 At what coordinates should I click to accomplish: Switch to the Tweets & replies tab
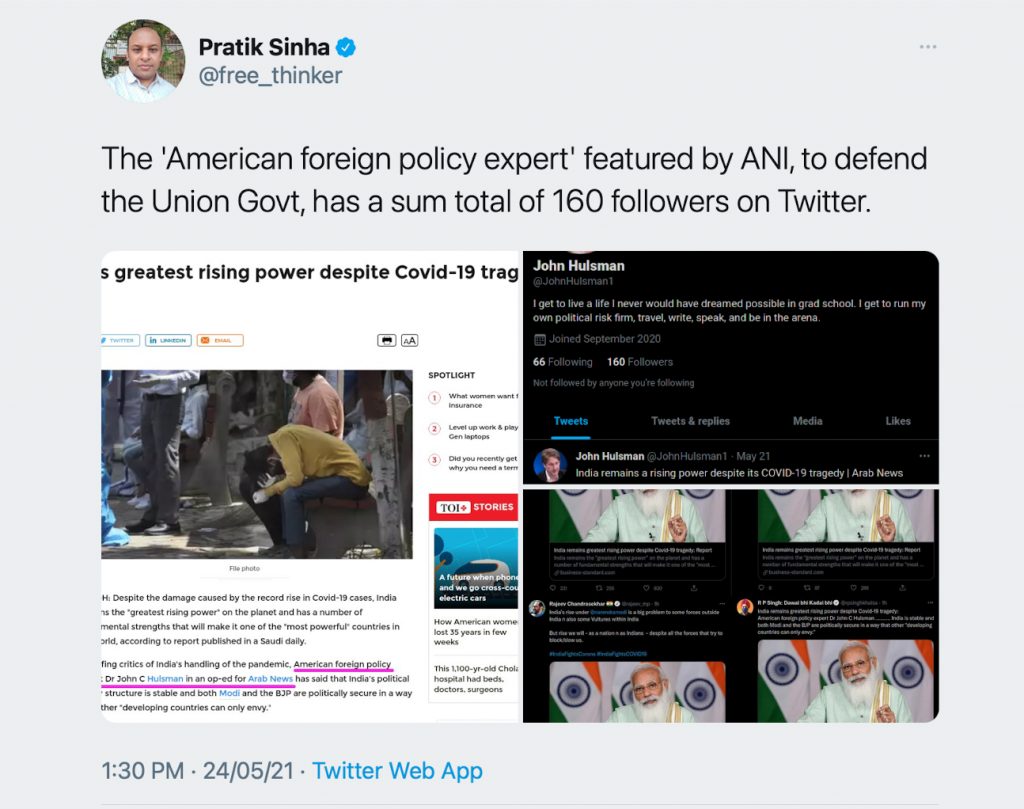(690, 421)
